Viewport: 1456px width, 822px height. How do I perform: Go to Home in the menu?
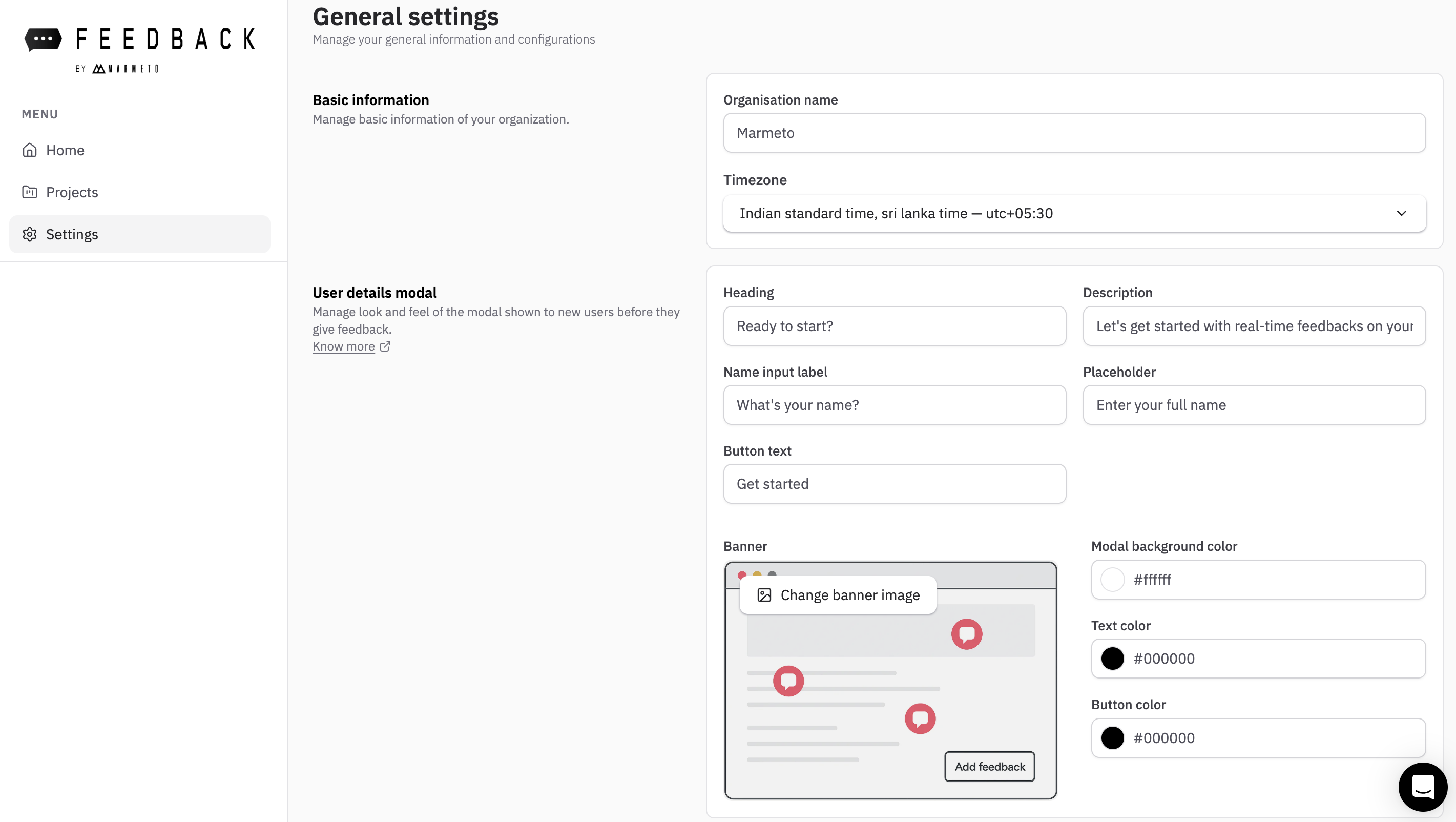tap(65, 150)
